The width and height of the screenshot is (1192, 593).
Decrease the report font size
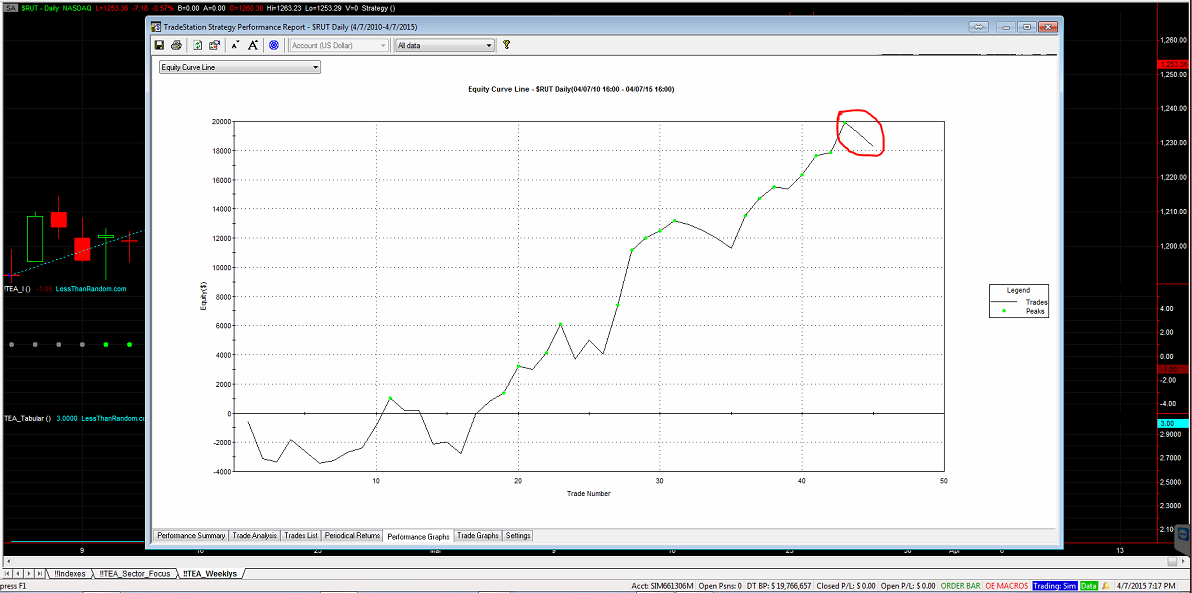coord(235,45)
